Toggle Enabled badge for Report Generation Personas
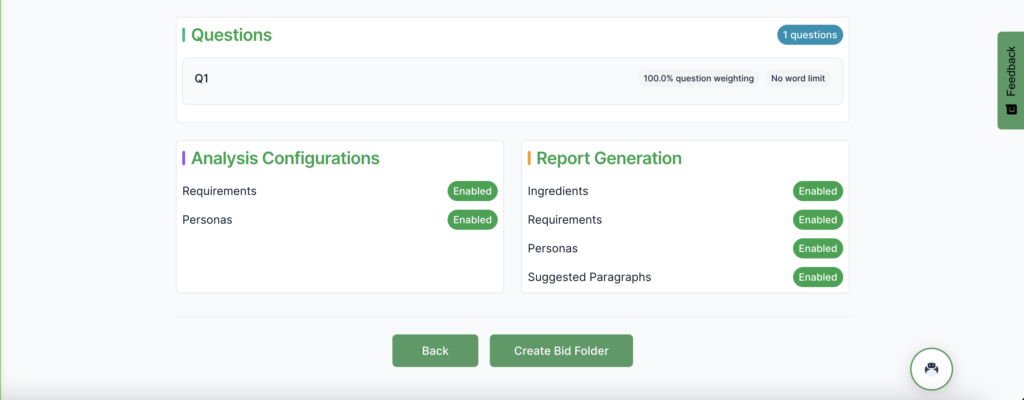 817,248
